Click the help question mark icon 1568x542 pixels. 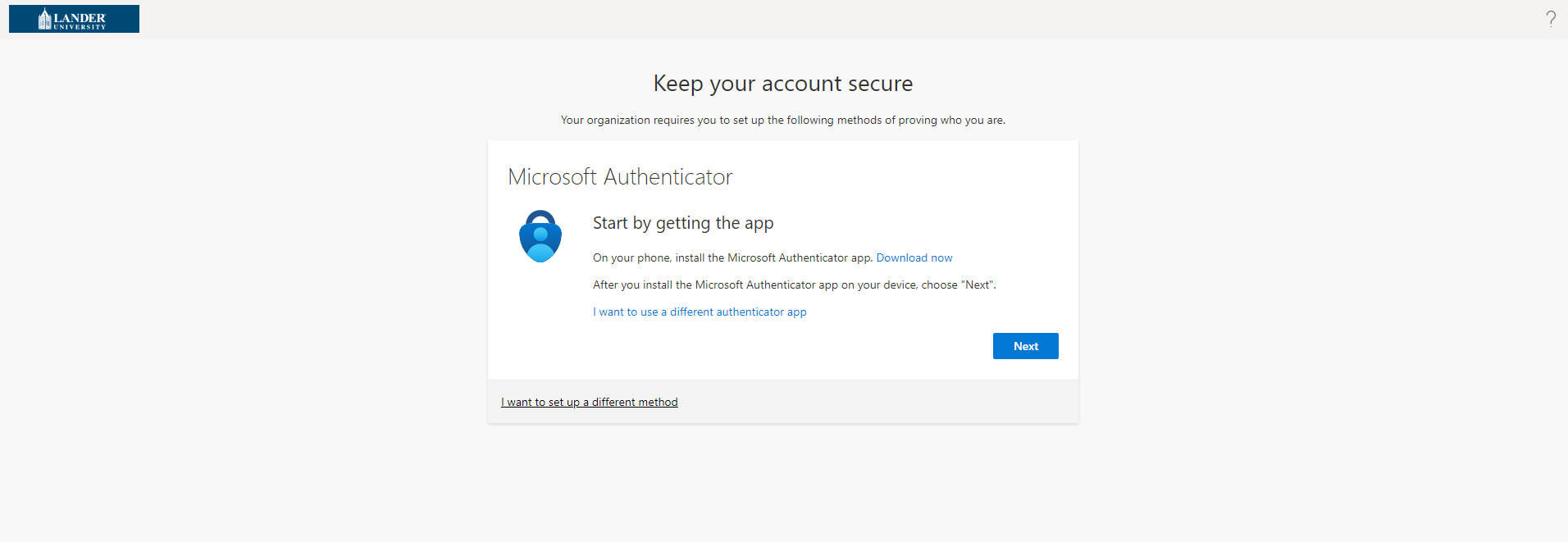pyautogui.click(x=1550, y=19)
